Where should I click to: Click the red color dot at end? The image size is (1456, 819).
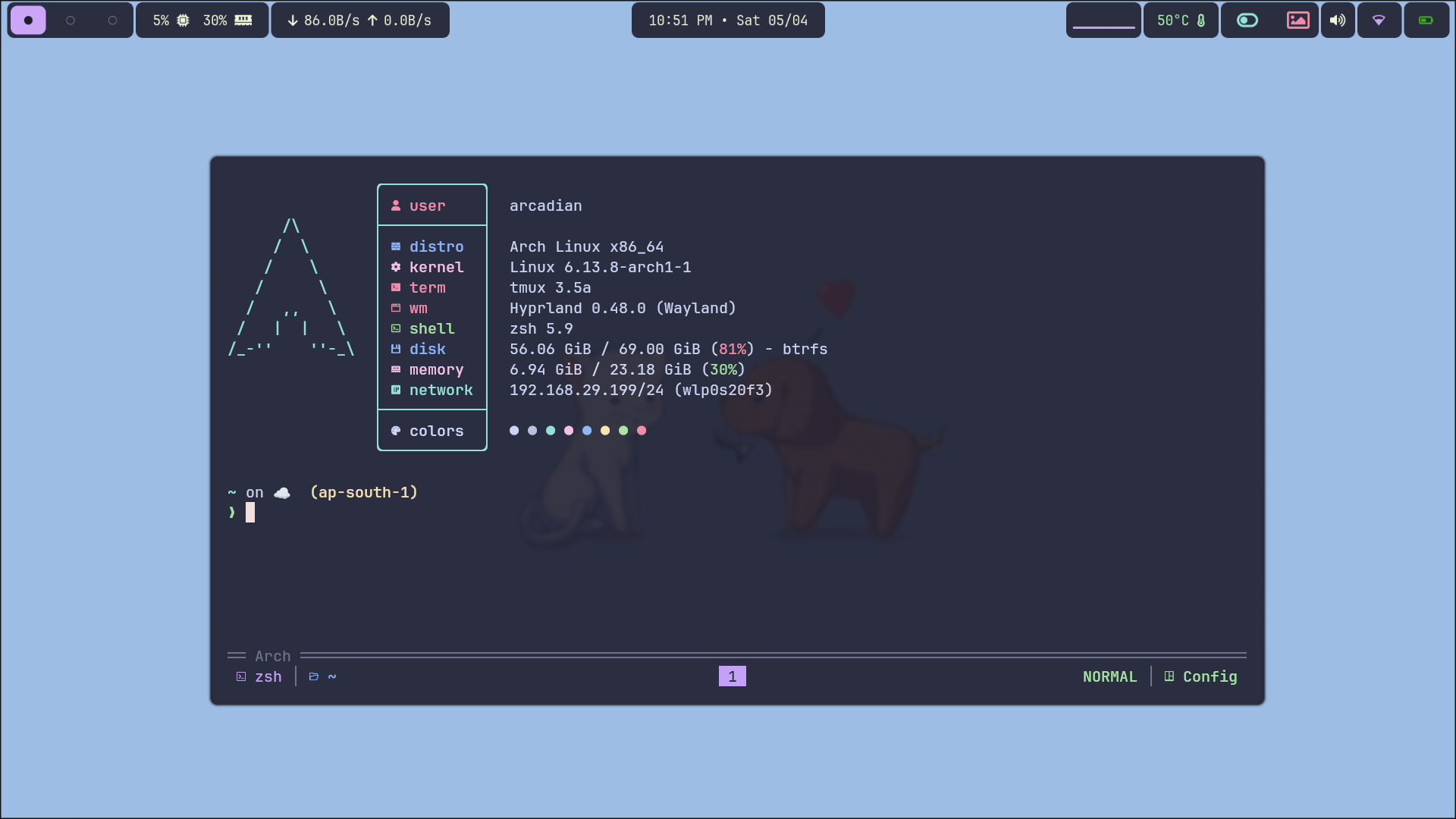click(x=642, y=430)
